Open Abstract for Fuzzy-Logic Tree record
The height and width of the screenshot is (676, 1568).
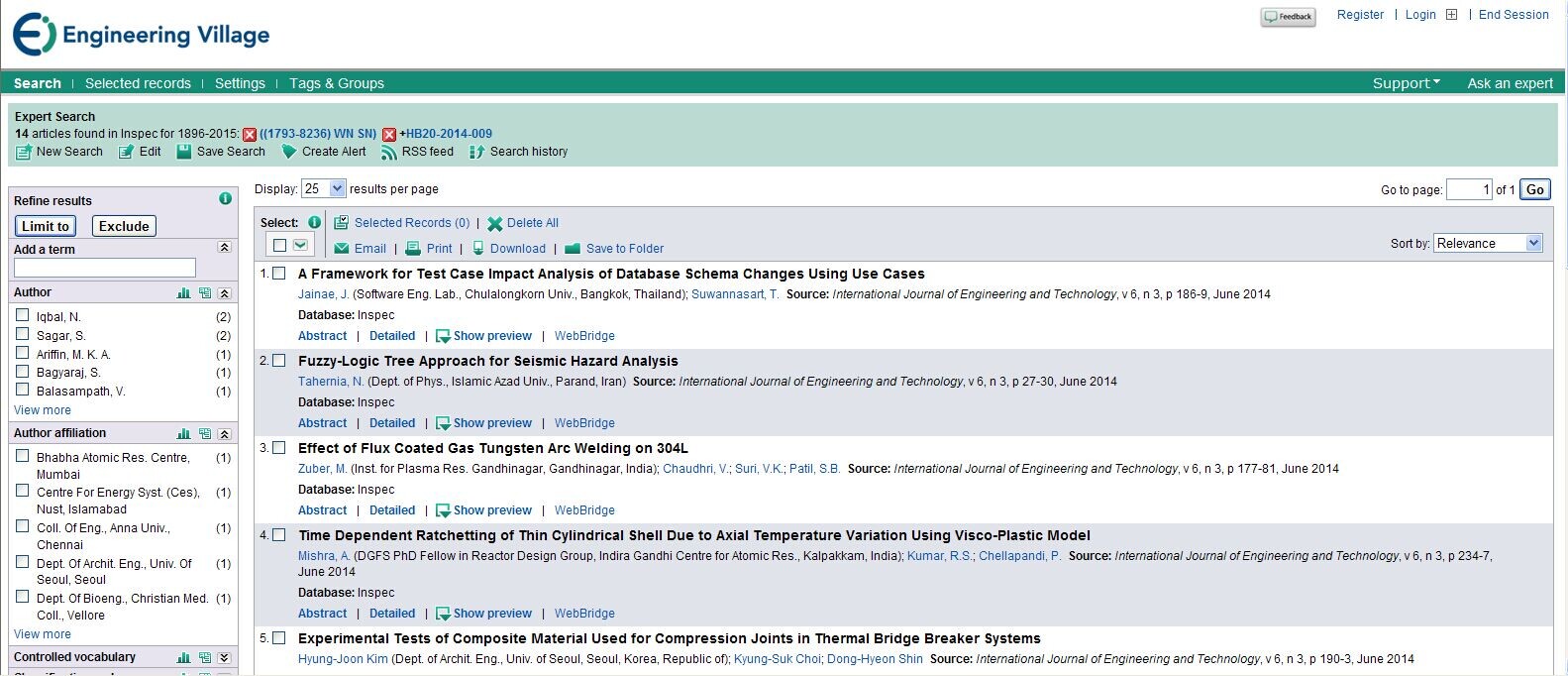click(x=323, y=423)
